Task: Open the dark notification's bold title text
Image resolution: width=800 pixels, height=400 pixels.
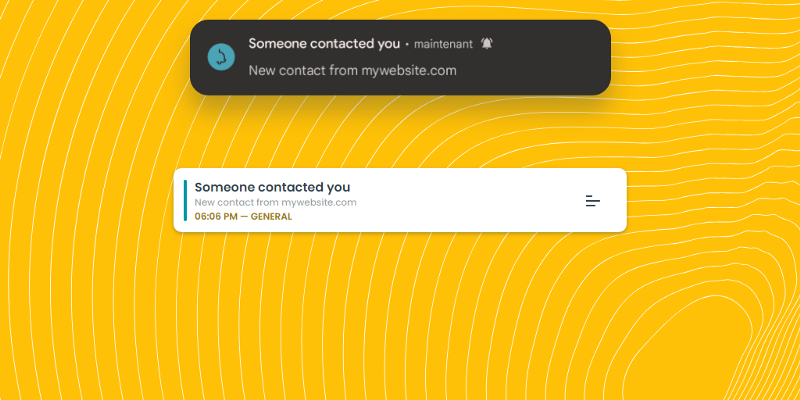Action: pyautogui.click(x=324, y=44)
